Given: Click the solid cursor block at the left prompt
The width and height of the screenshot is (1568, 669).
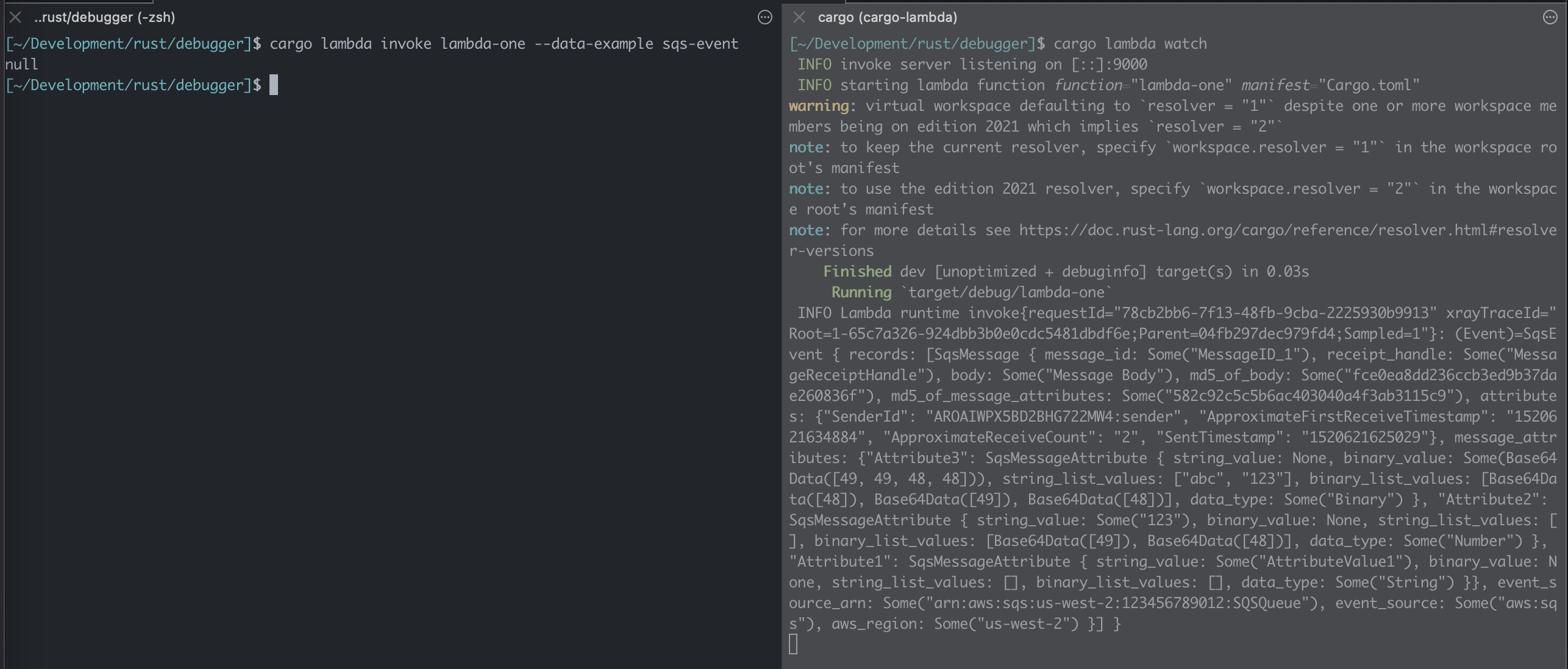Looking at the screenshot, I should point(274,85).
